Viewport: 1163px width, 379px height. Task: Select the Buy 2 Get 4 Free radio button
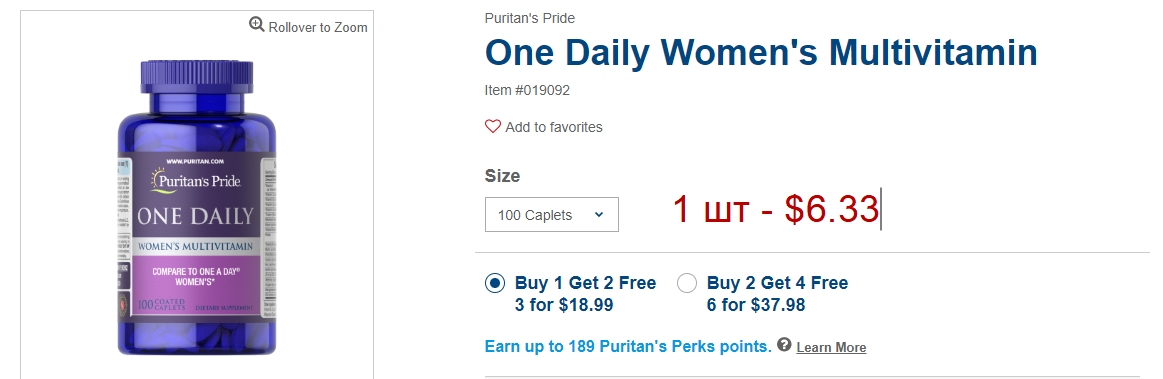688,283
